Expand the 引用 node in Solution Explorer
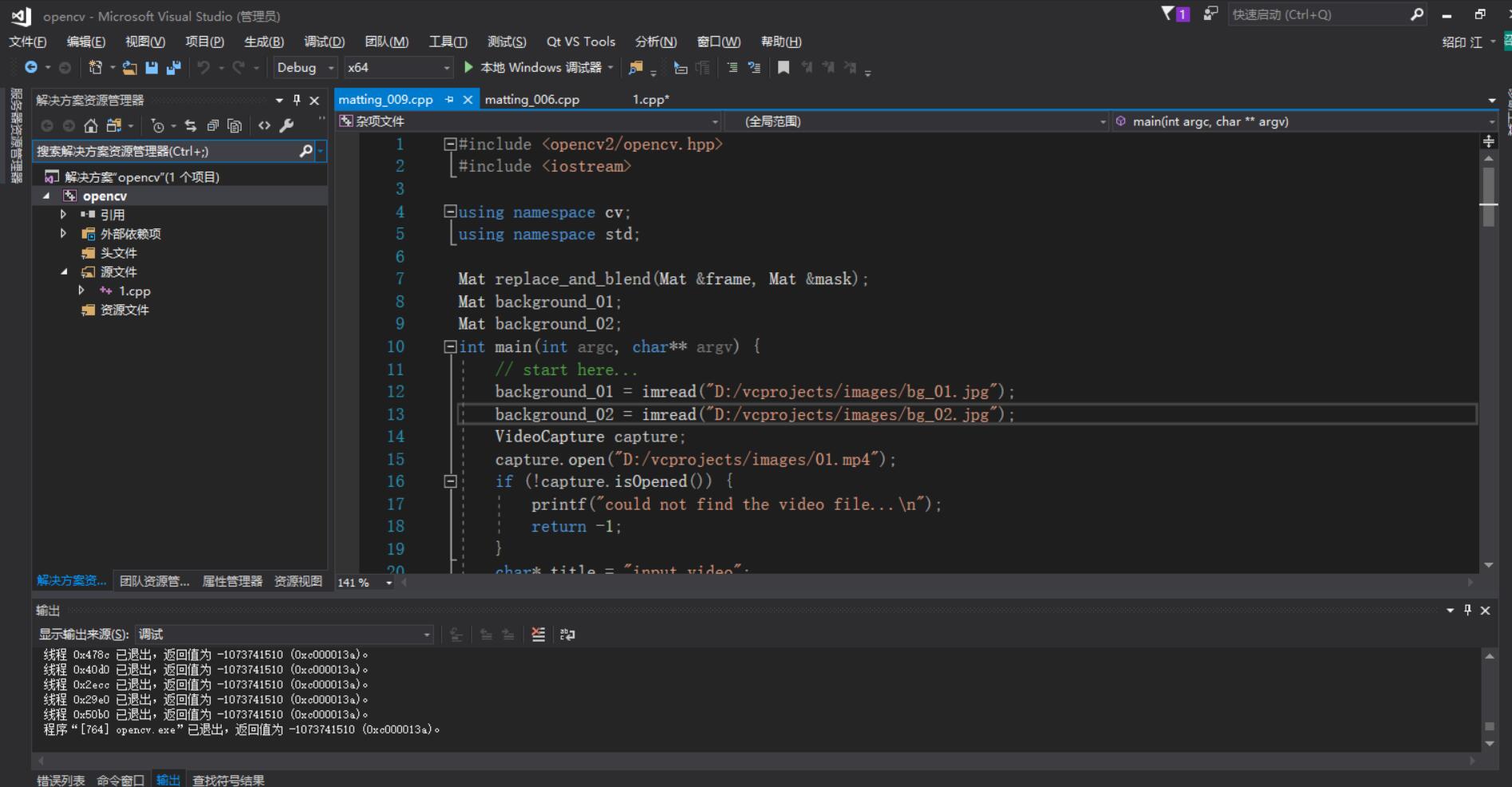The height and width of the screenshot is (787, 1512). point(64,214)
